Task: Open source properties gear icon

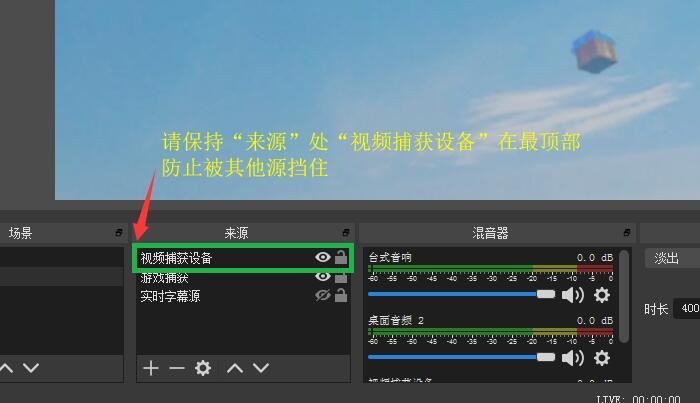Action: 203,368
